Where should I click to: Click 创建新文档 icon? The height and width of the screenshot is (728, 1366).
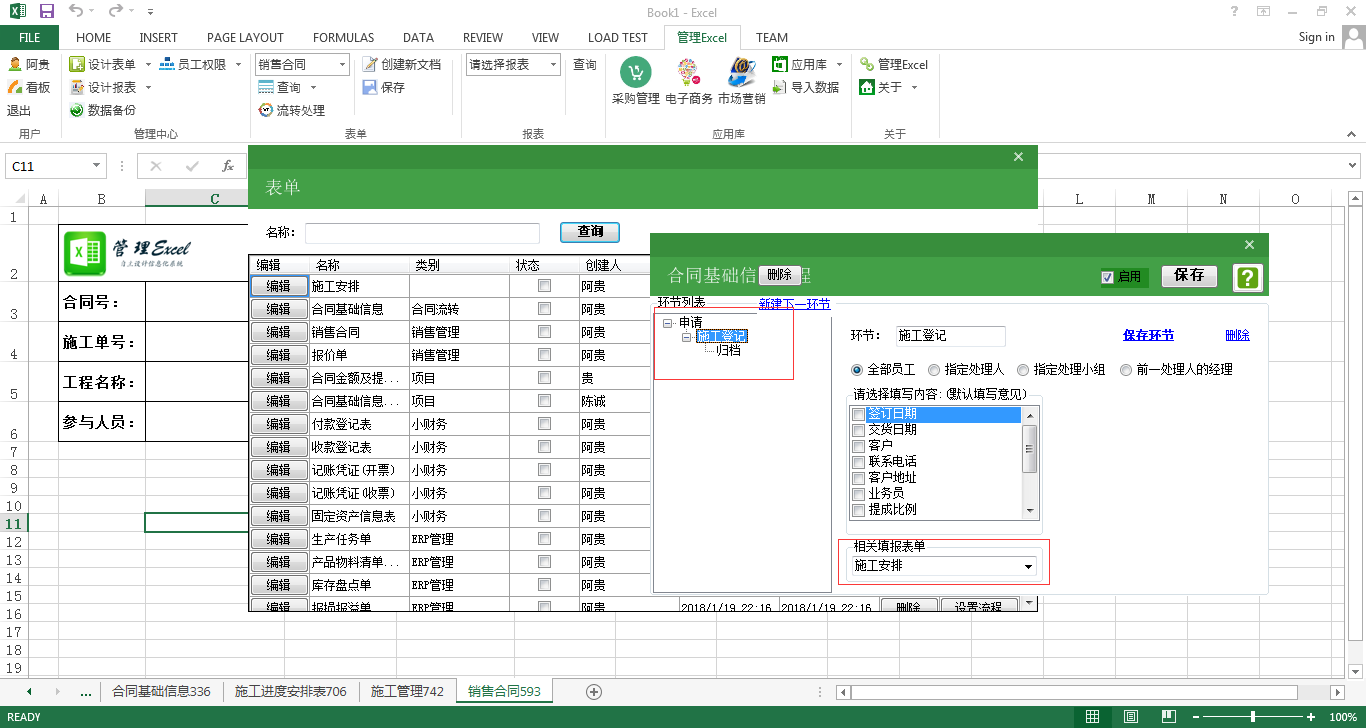(370, 64)
